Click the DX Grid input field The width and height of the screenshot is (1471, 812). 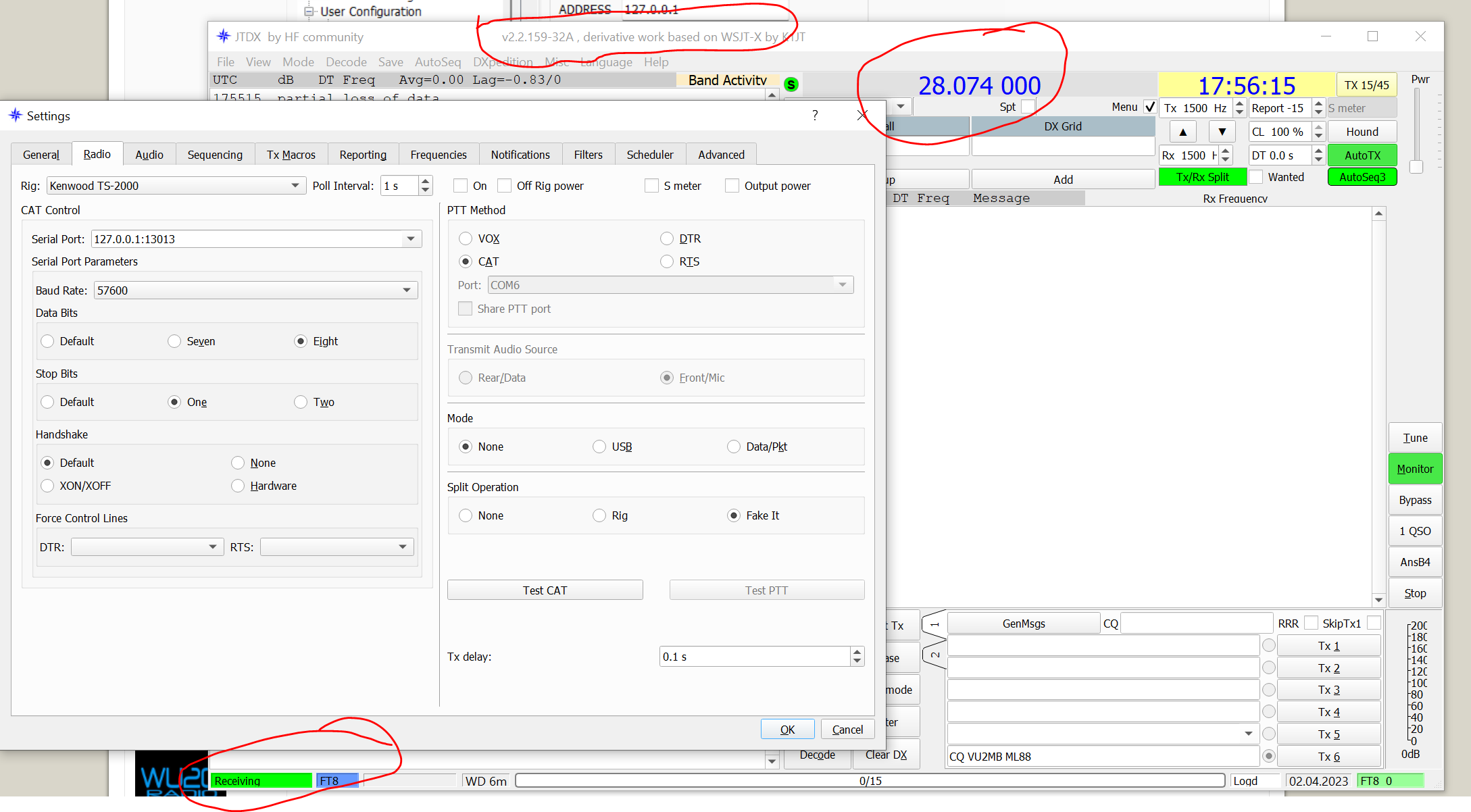tap(1063, 147)
